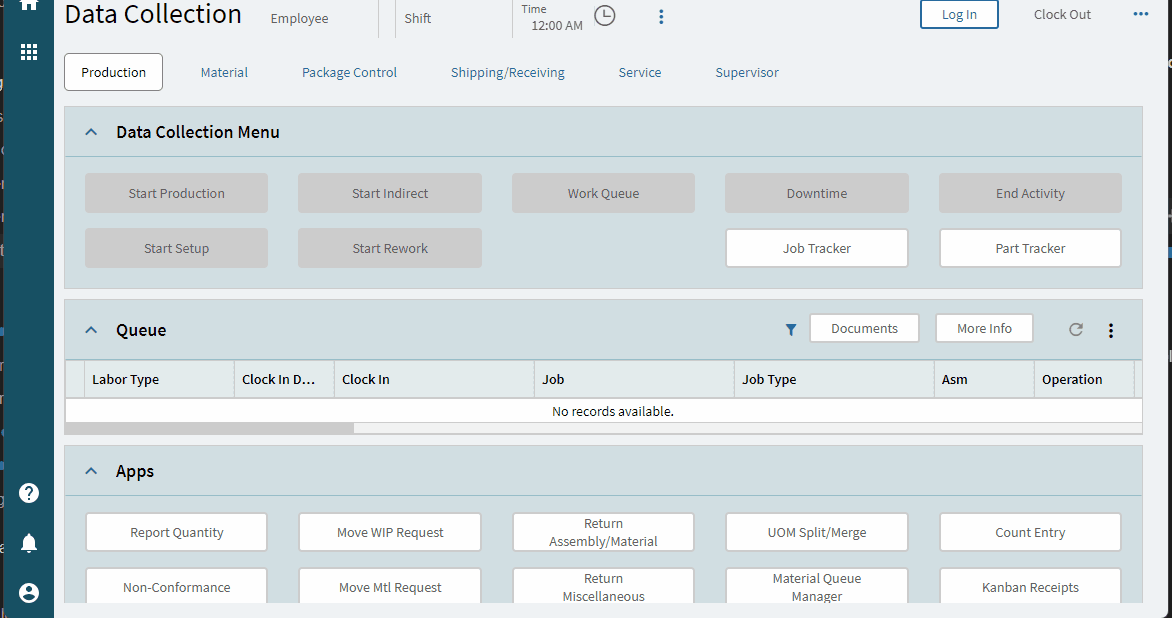The width and height of the screenshot is (1172, 618).
Task: Switch to the Supervisor tab
Action: [747, 72]
